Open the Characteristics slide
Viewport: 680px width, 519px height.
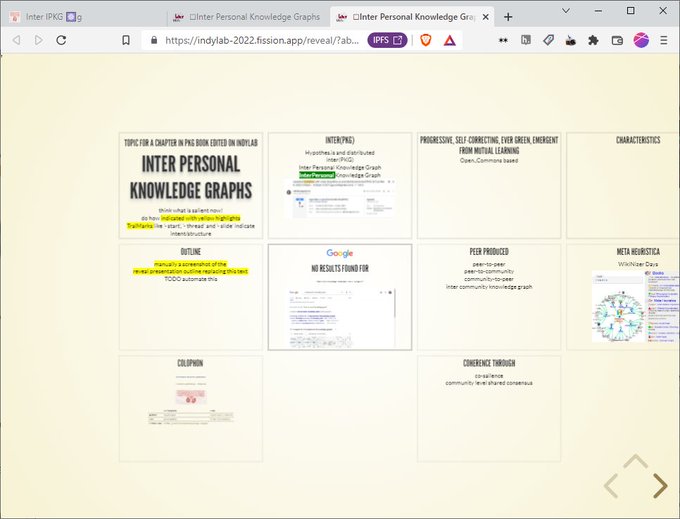point(623,186)
